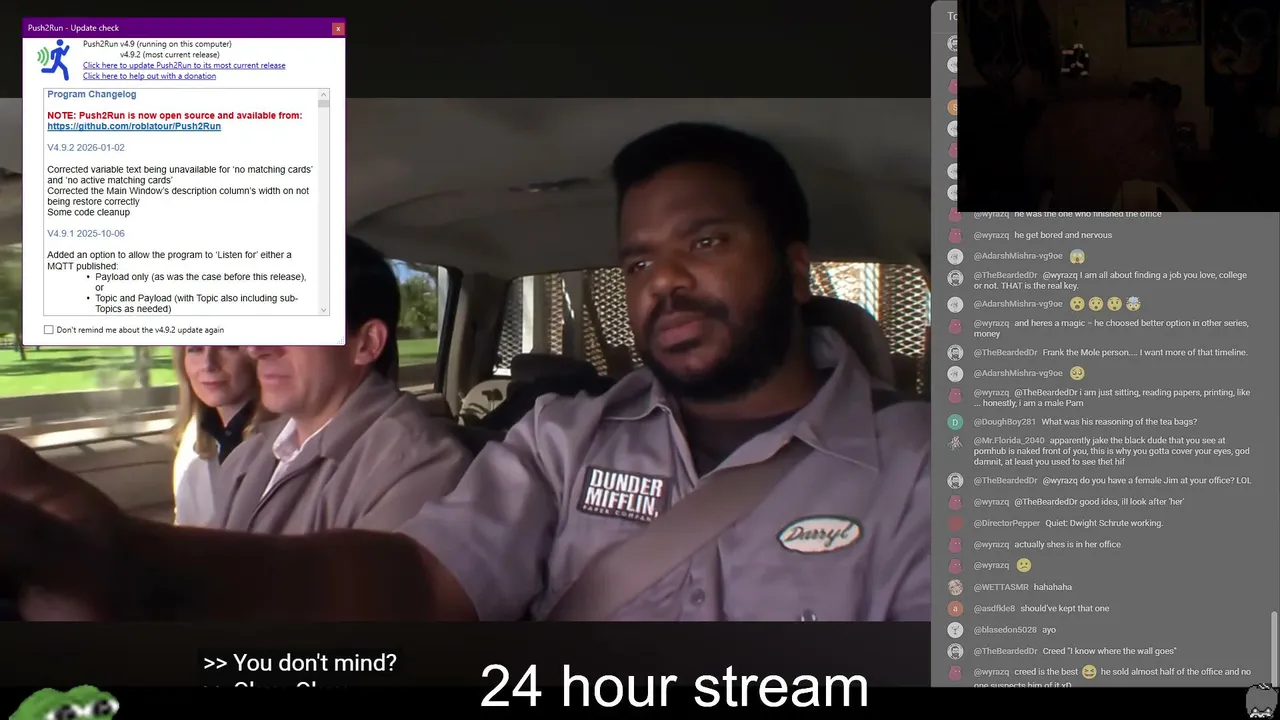1280x720 pixels.
Task: Click wyrazq avatar beside 'and heres a magic'
Action: (x=955, y=324)
